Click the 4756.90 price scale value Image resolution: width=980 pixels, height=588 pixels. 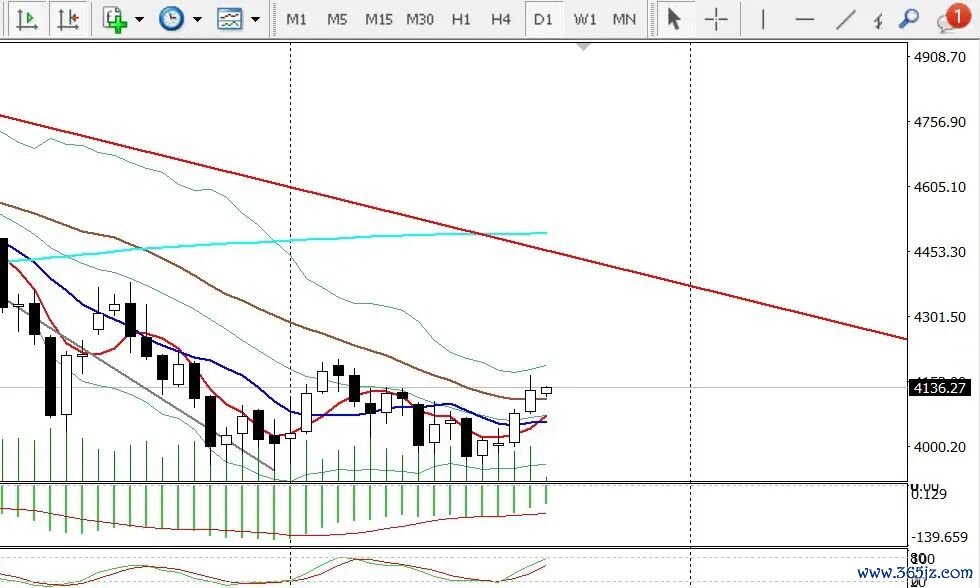[x=939, y=122]
